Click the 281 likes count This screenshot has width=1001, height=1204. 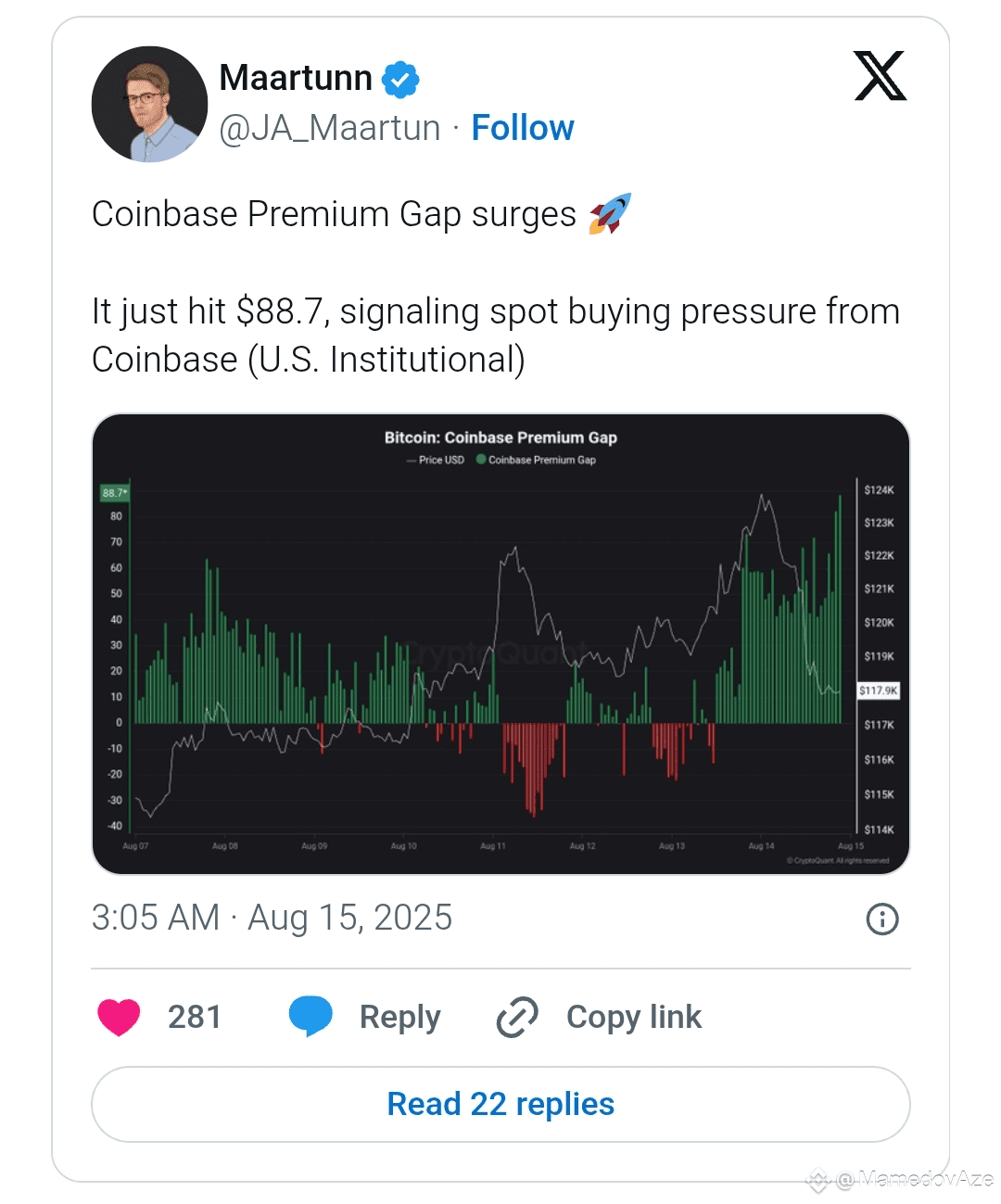point(195,1017)
